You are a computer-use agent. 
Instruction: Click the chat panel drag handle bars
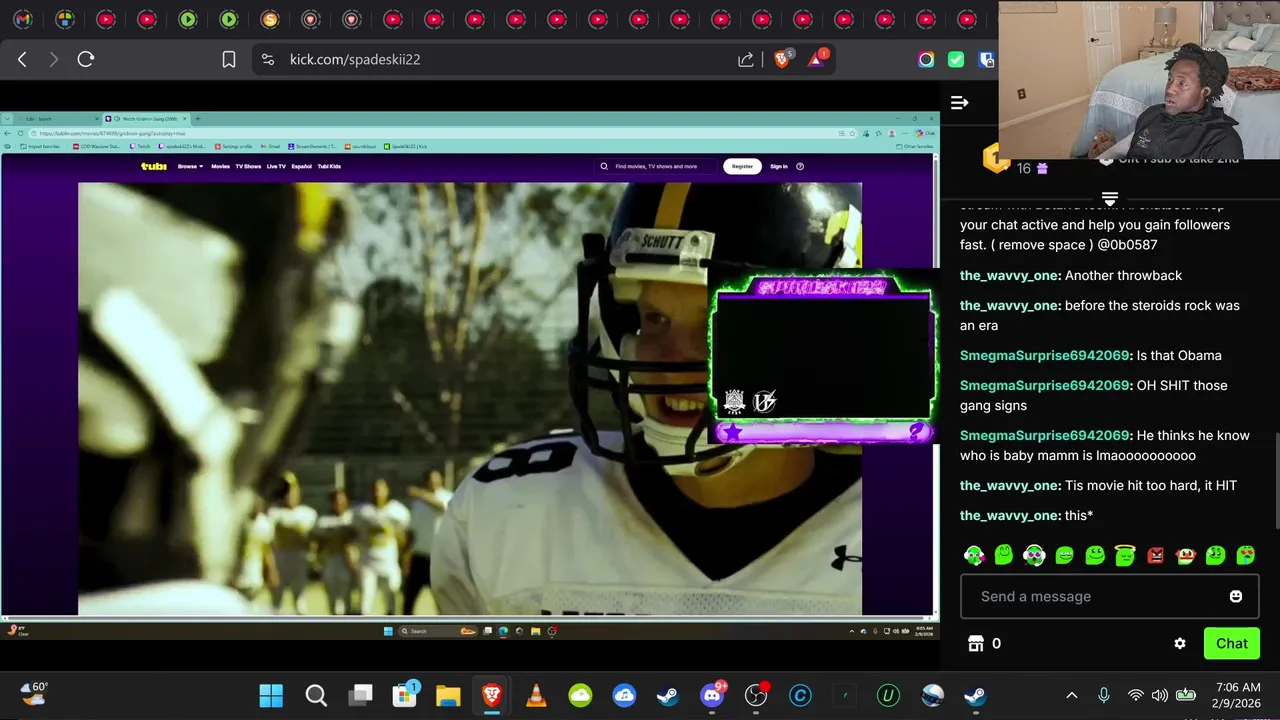click(1109, 199)
